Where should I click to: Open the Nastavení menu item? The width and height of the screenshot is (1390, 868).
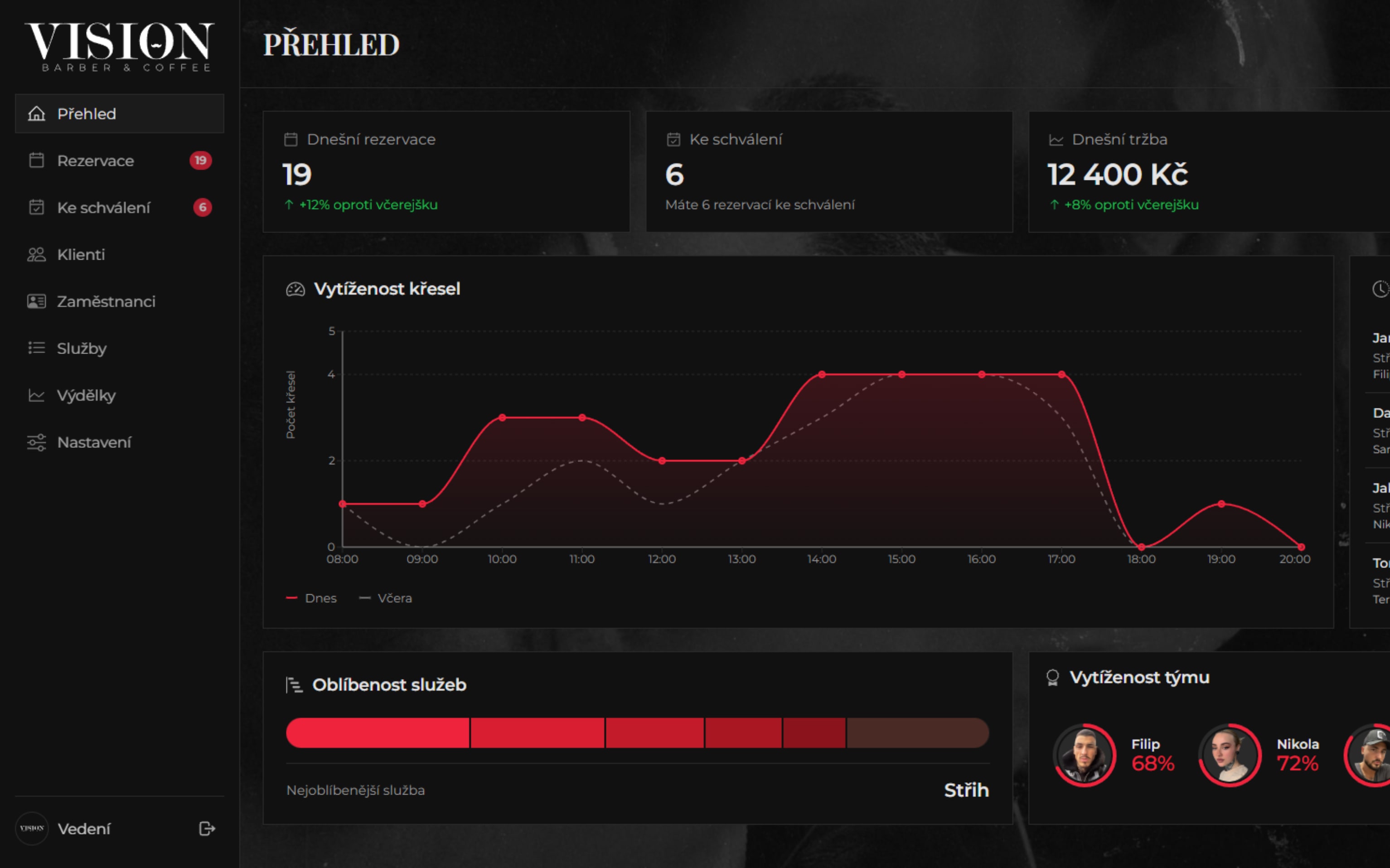[94, 442]
